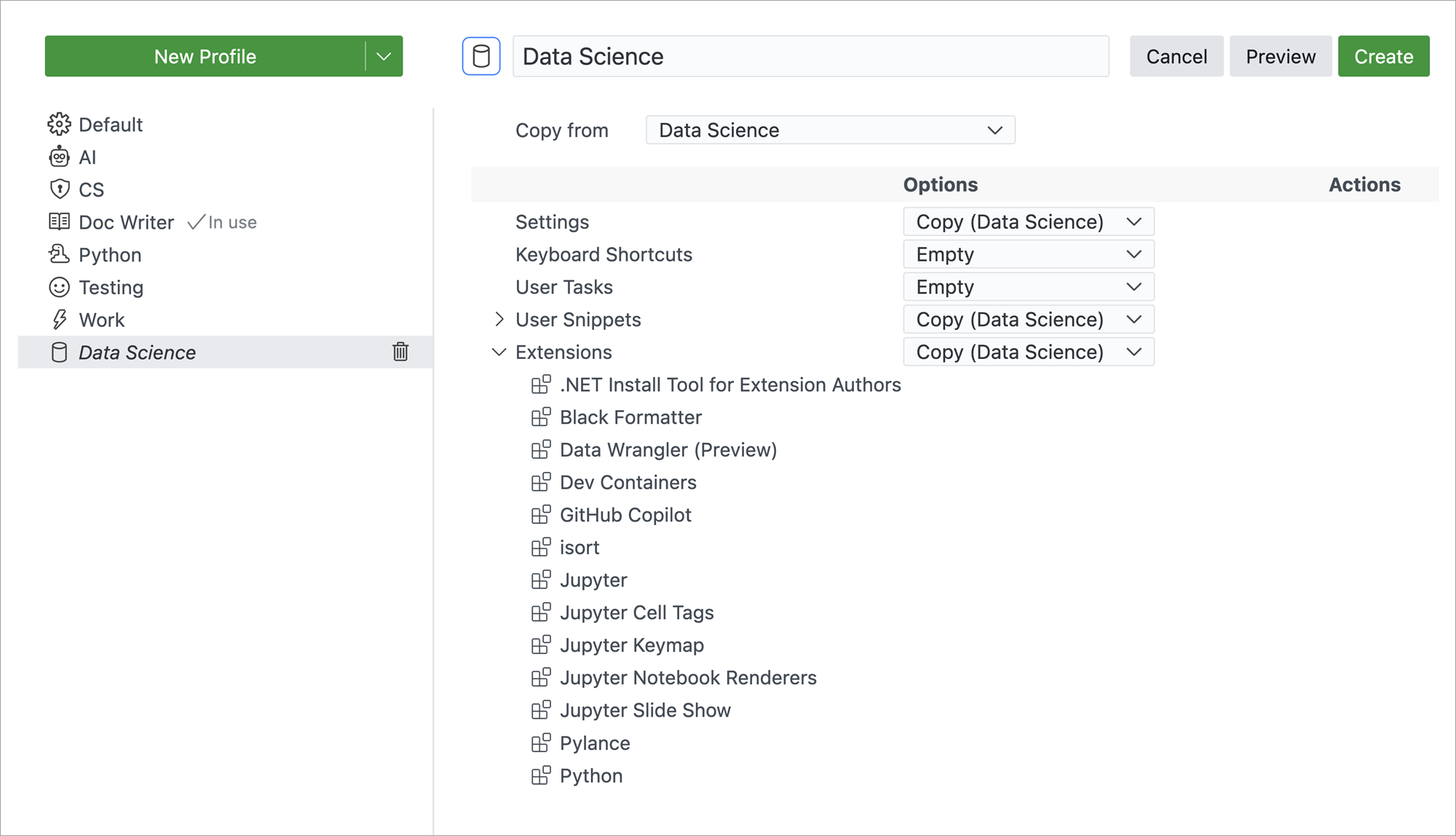Collapse the Extensions section
Image resolution: width=1456 pixels, height=836 pixels.
[497, 351]
